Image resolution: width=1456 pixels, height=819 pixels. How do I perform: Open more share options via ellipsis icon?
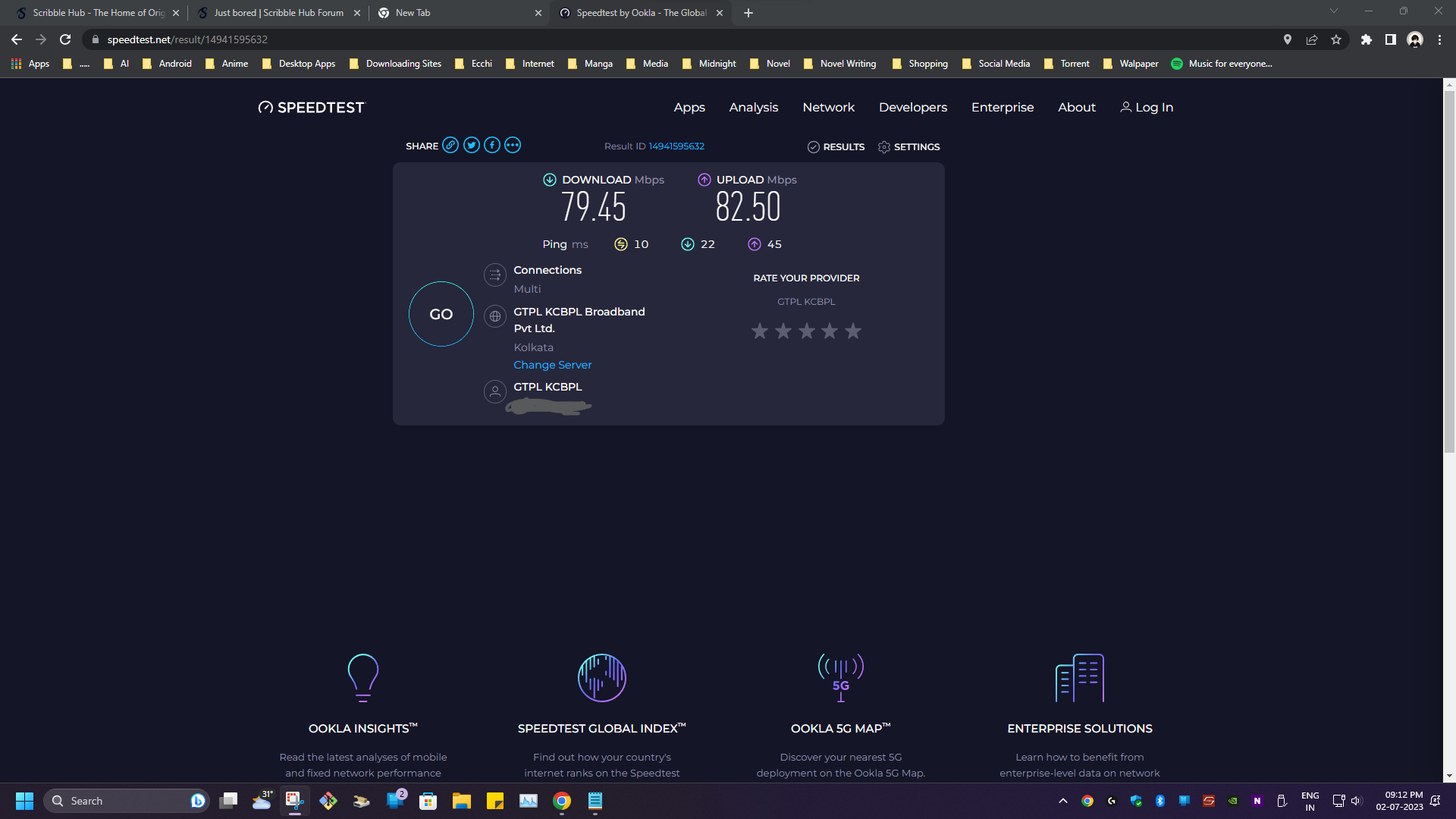513,145
